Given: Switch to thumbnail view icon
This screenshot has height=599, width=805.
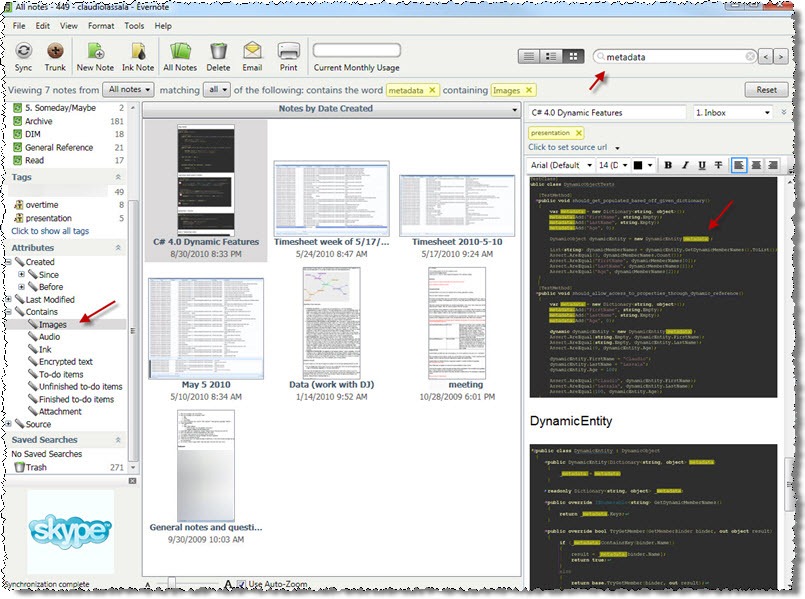Looking at the screenshot, I should tap(573, 56).
